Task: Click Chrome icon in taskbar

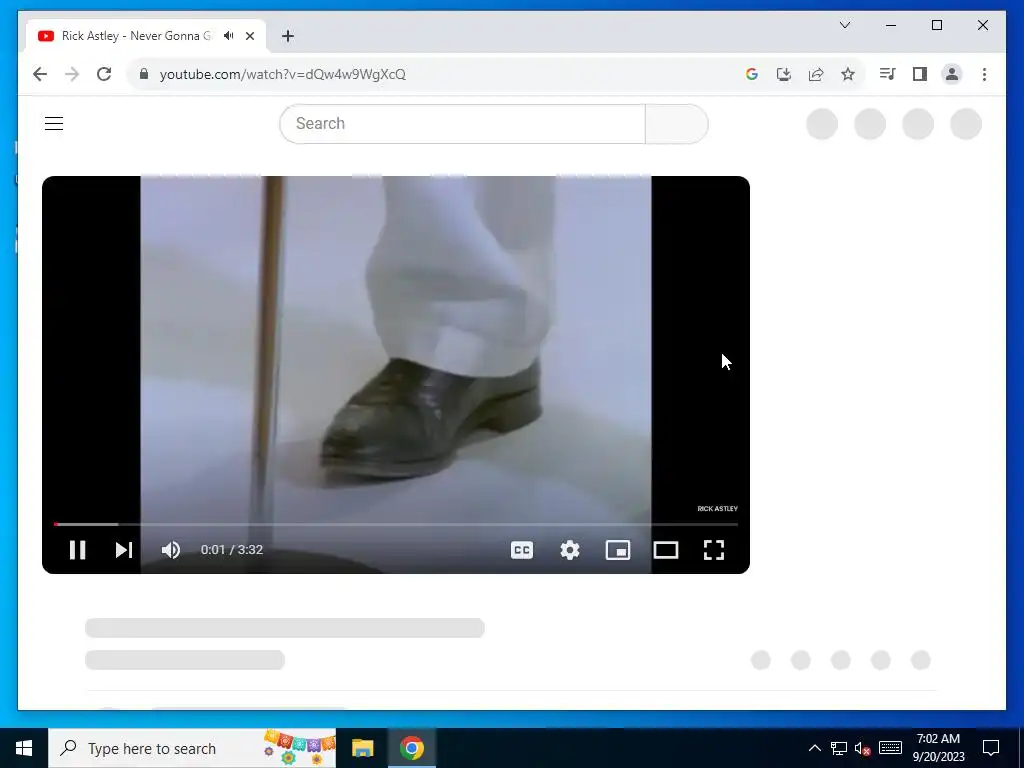Action: point(411,748)
